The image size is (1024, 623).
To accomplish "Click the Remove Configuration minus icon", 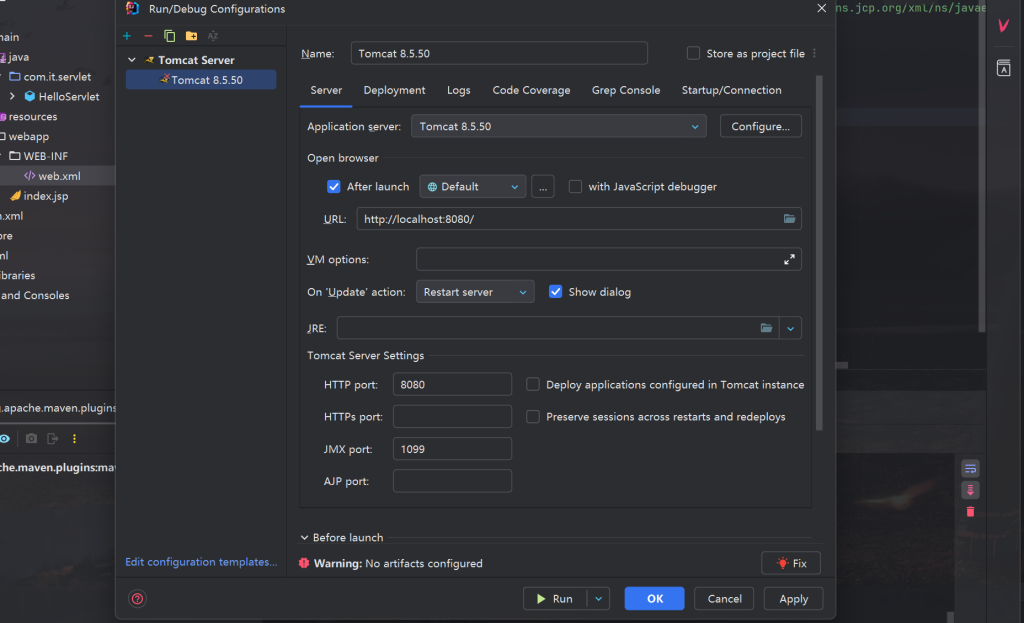I will coord(148,36).
